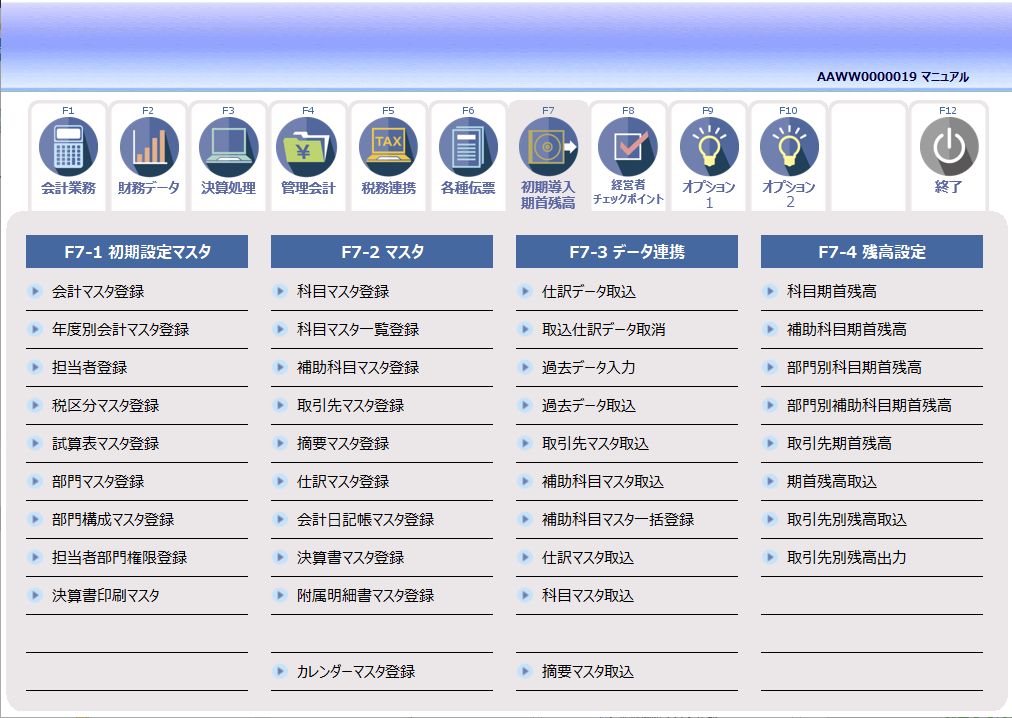Click the 終了 (F12) exit power icon
Screen dimensions: 1012x718
click(x=948, y=150)
